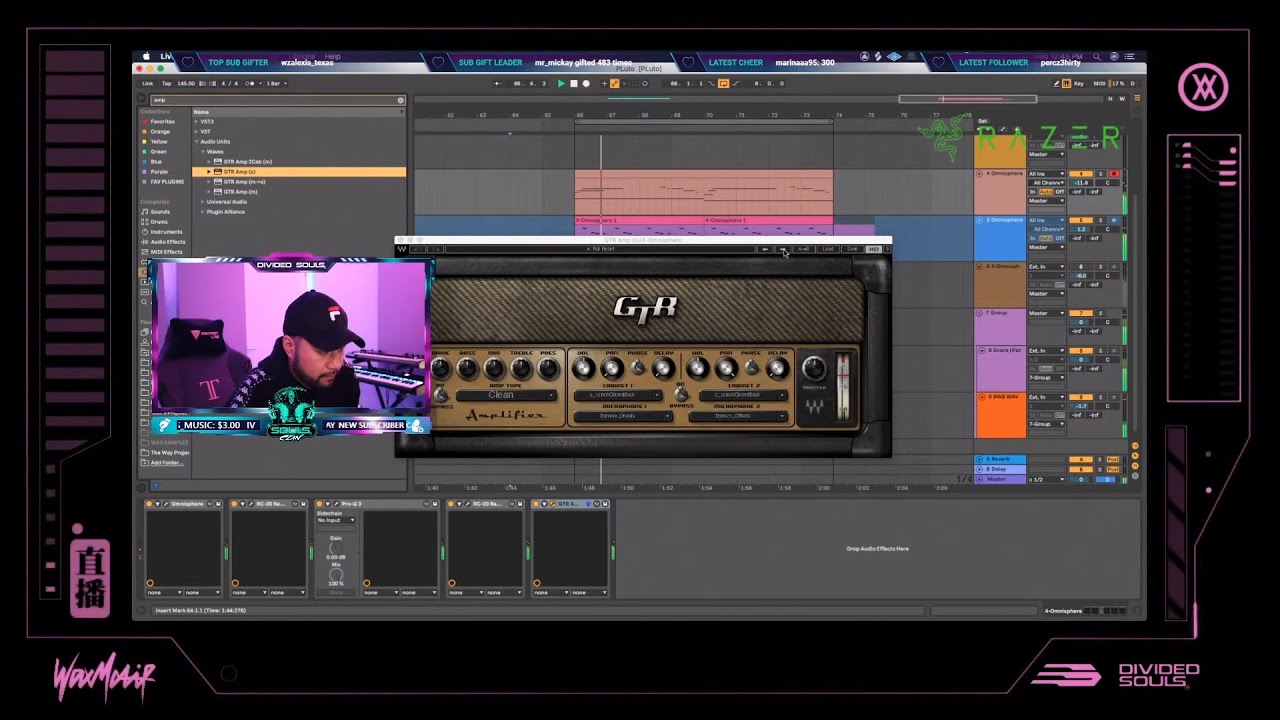Screen dimensions: 1280x720
Task: Open the FAV PLUGINS collection
Action: pyautogui.click(x=166, y=181)
